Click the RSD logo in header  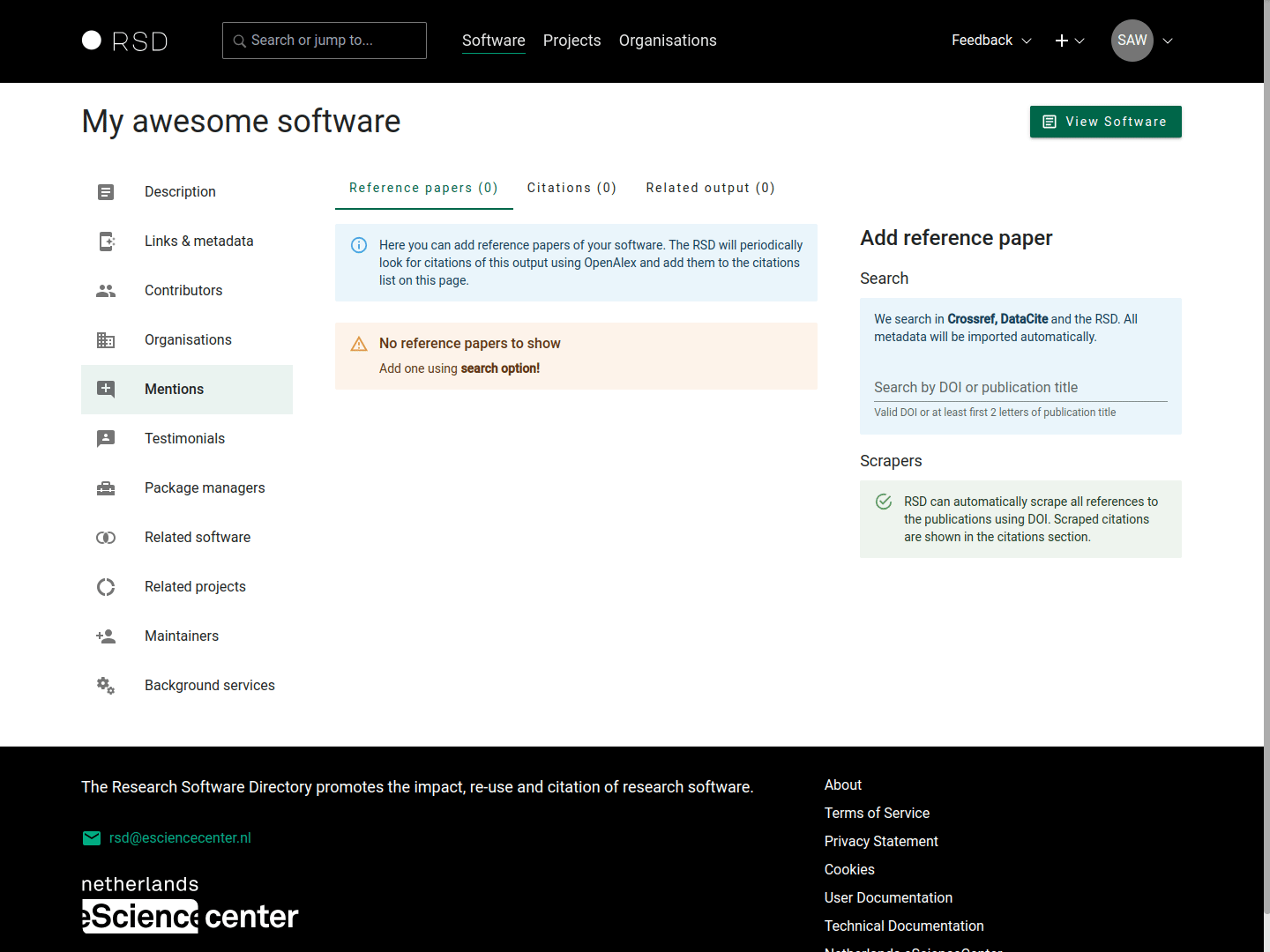[124, 41]
